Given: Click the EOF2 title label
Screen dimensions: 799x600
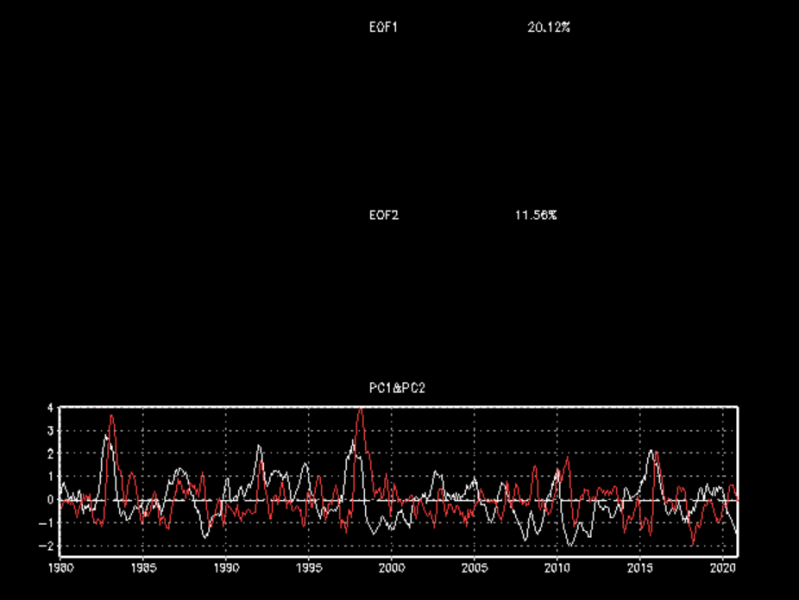Looking at the screenshot, I should 384,215.
